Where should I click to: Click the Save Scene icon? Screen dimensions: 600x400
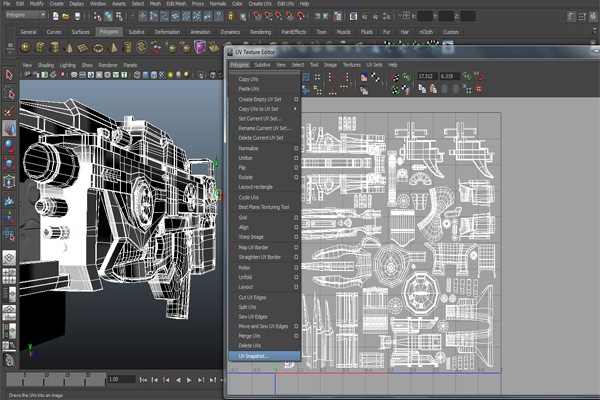(x=77, y=16)
